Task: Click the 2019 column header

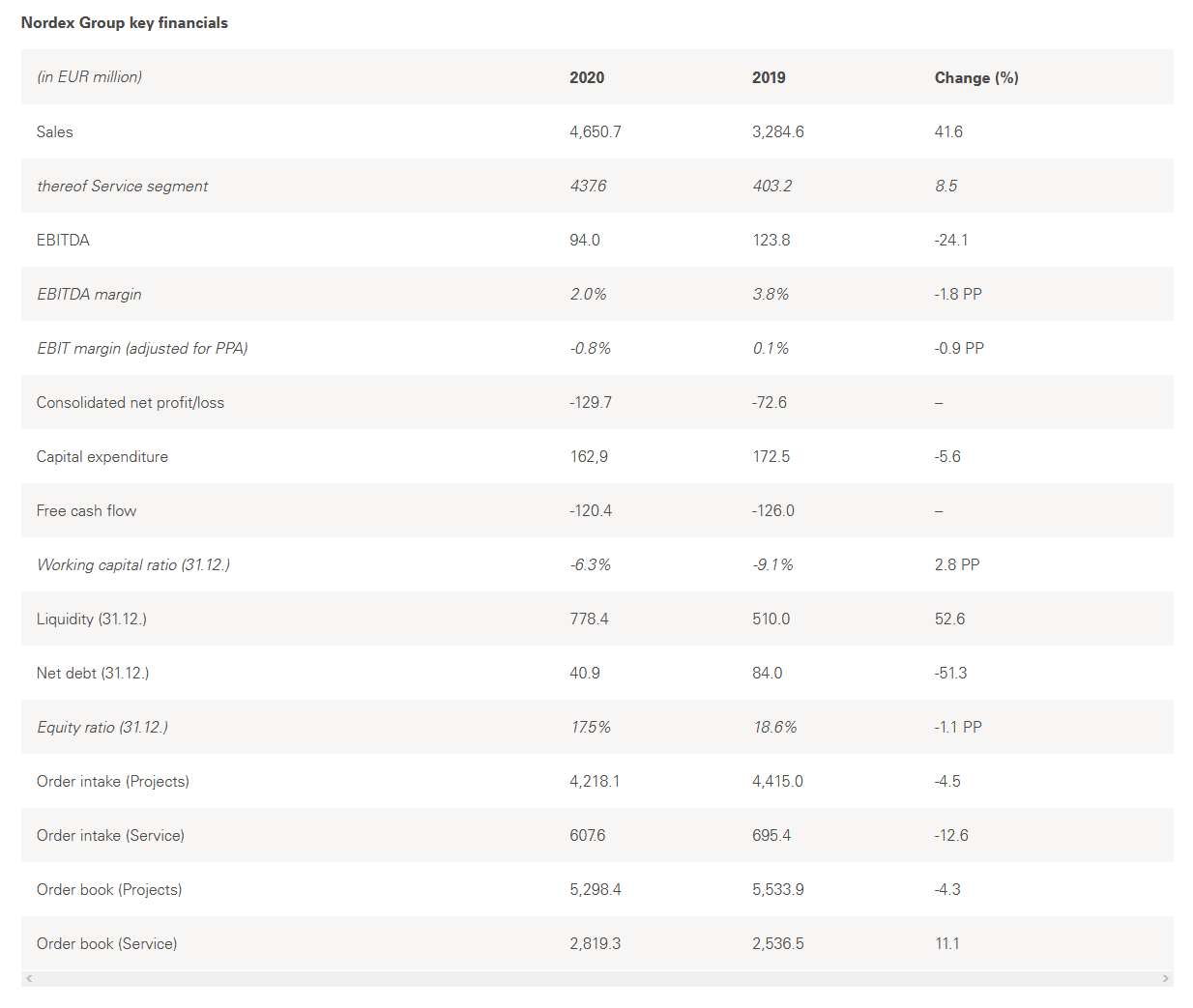Action: 769,78
